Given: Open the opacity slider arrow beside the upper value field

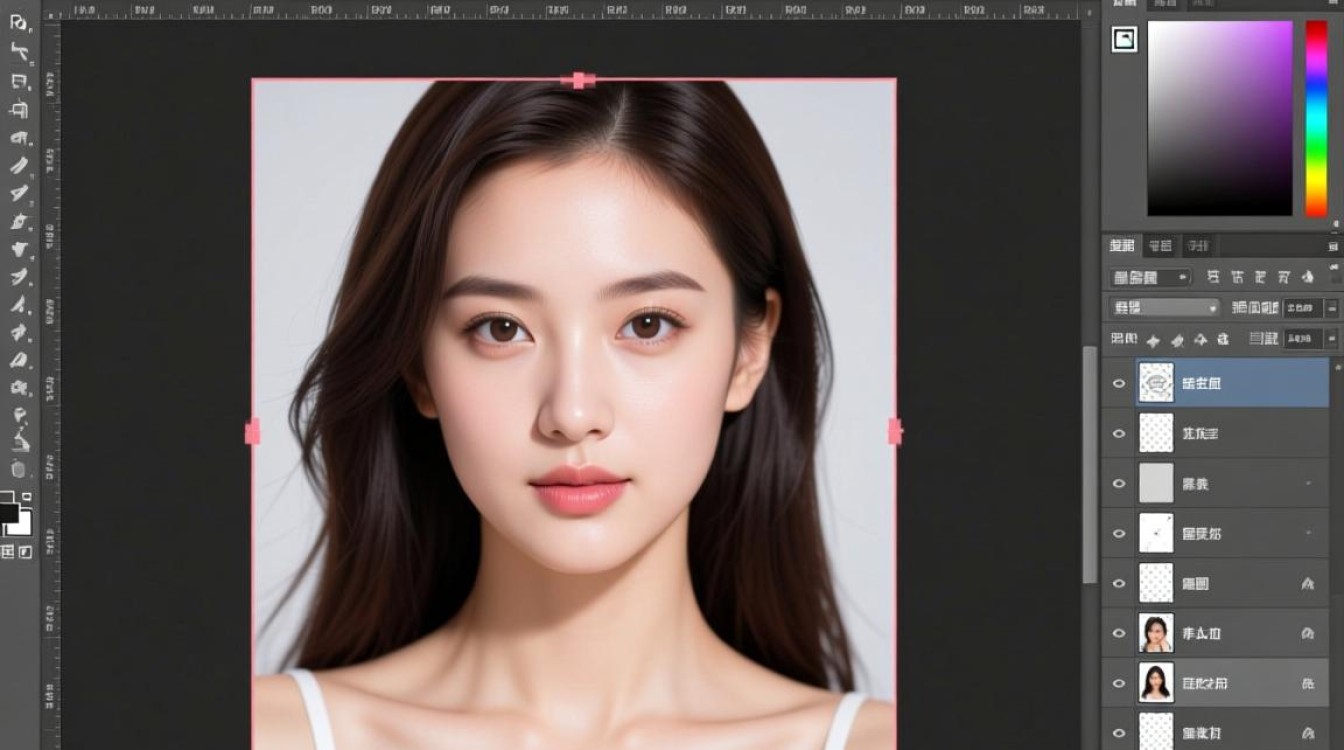Looking at the screenshot, I should [1331, 308].
